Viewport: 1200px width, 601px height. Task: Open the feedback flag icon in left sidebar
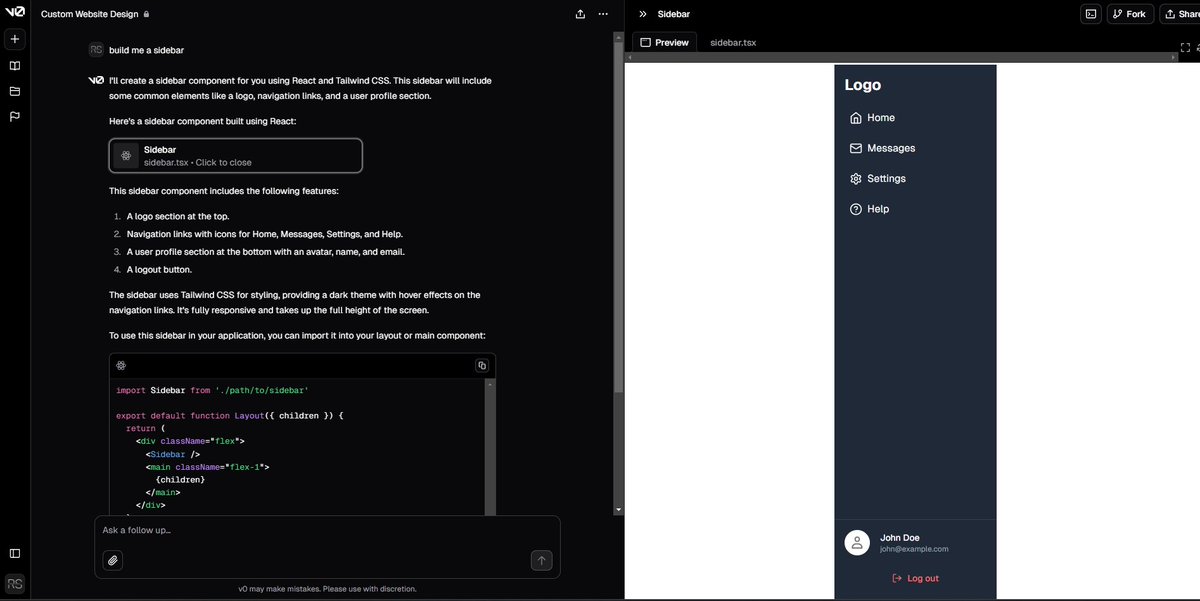(14, 115)
